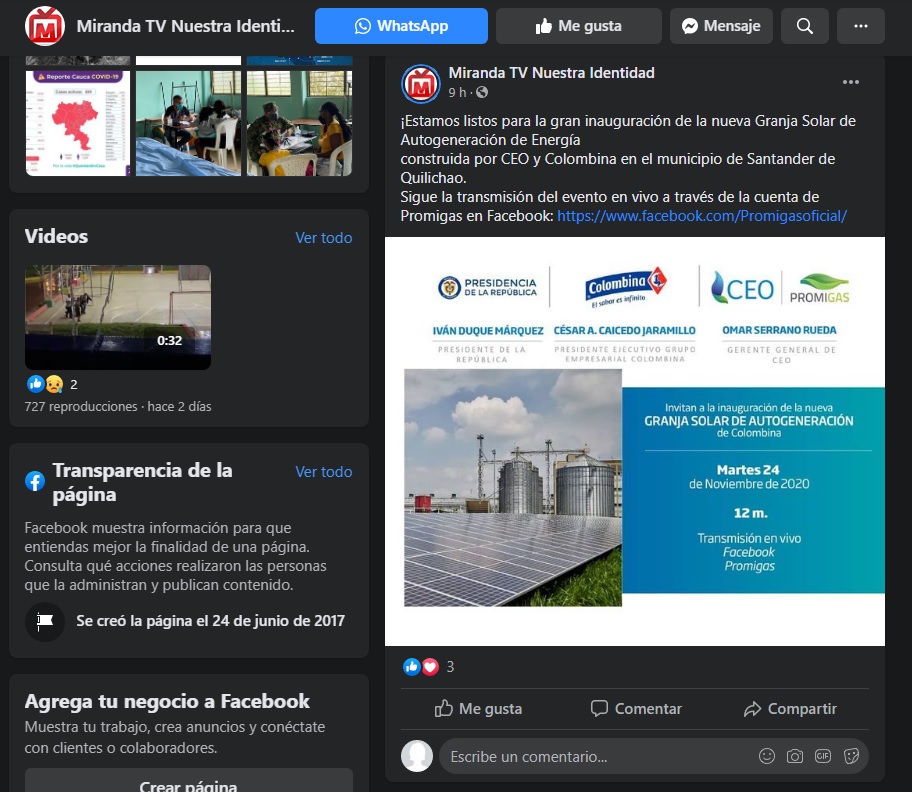View the post's 3 reactions count

pos(450,666)
